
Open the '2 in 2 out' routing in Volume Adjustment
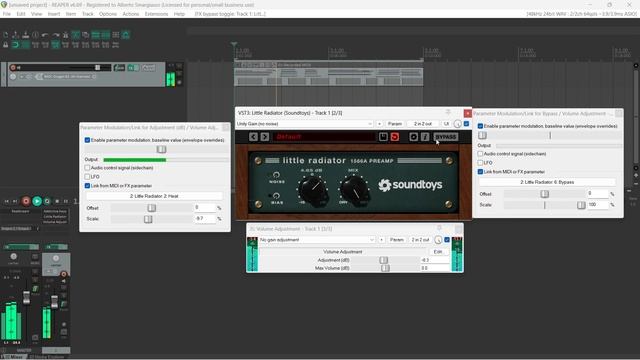tap(420, 240)
